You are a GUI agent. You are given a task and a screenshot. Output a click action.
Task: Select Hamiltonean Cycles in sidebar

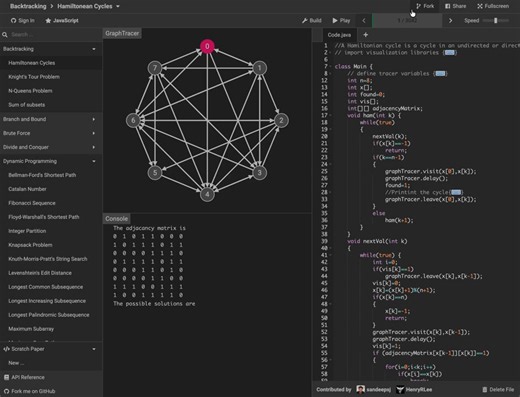[x=51, y=63]
